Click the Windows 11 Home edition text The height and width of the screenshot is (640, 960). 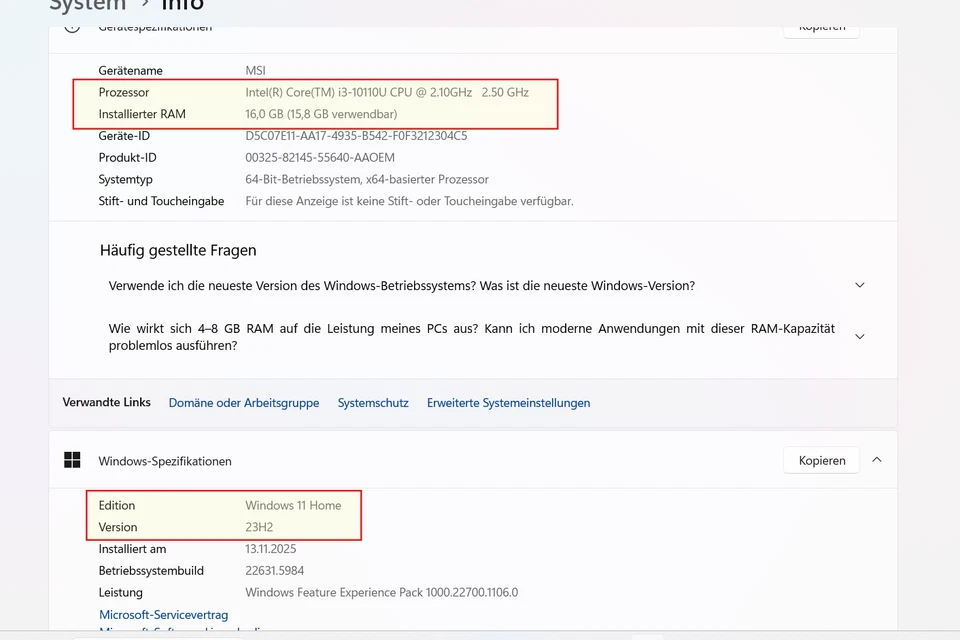click(293, 505)
